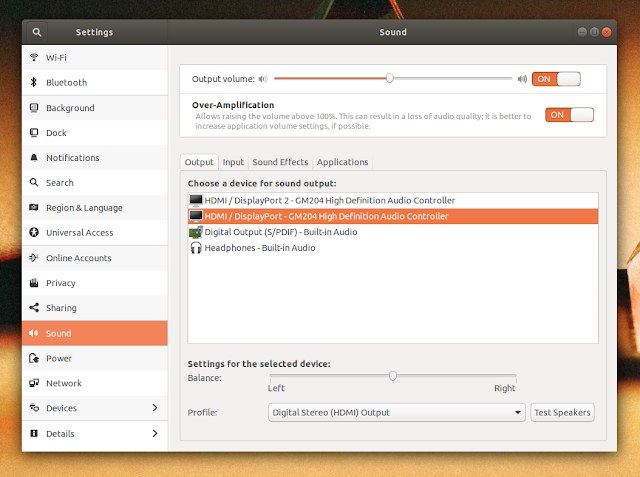The height and width of the screenshot is (477, 640).
Task: Click the Headphones device icon
Action: tap(196, 248)
